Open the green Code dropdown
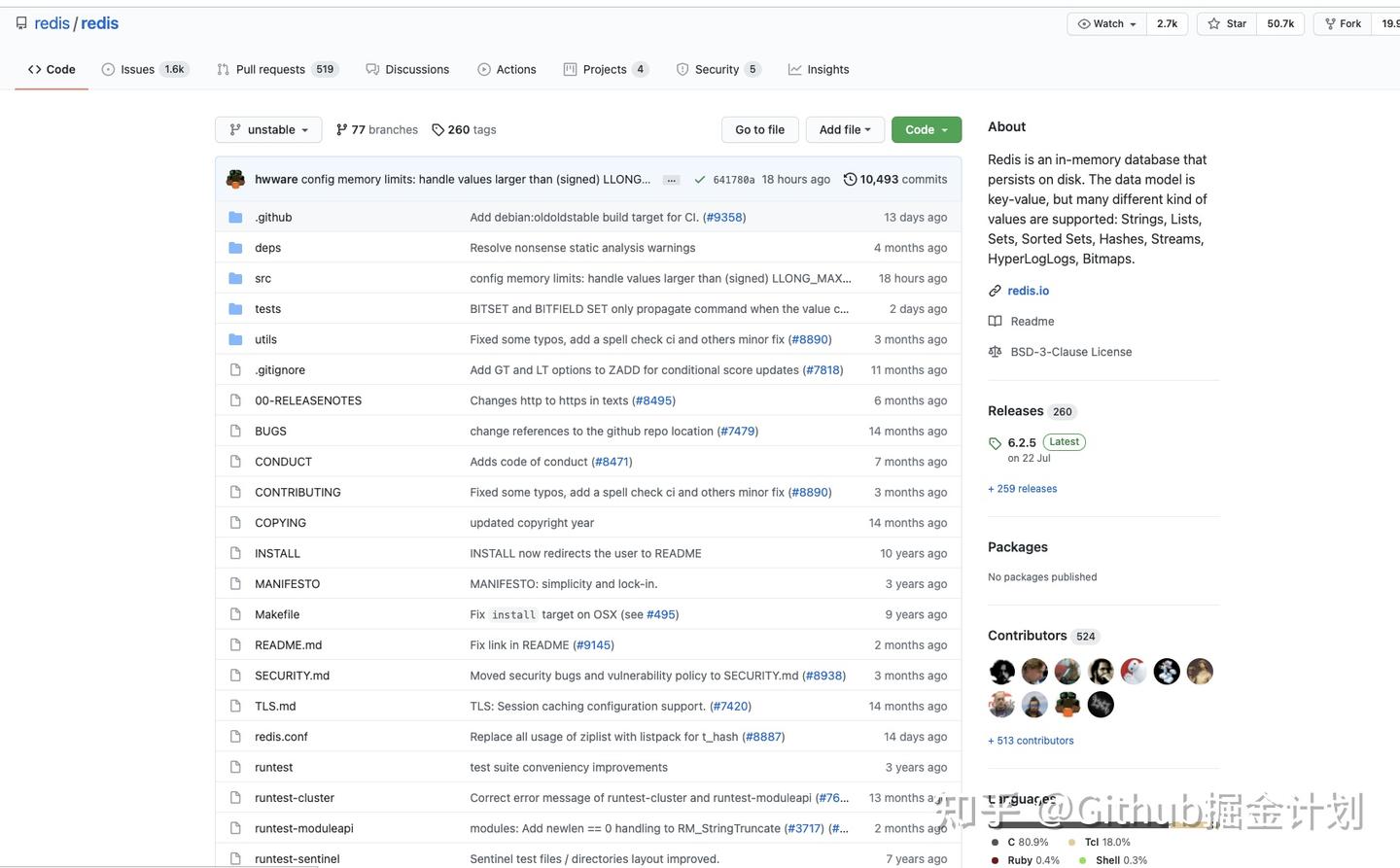 point(925,129)
